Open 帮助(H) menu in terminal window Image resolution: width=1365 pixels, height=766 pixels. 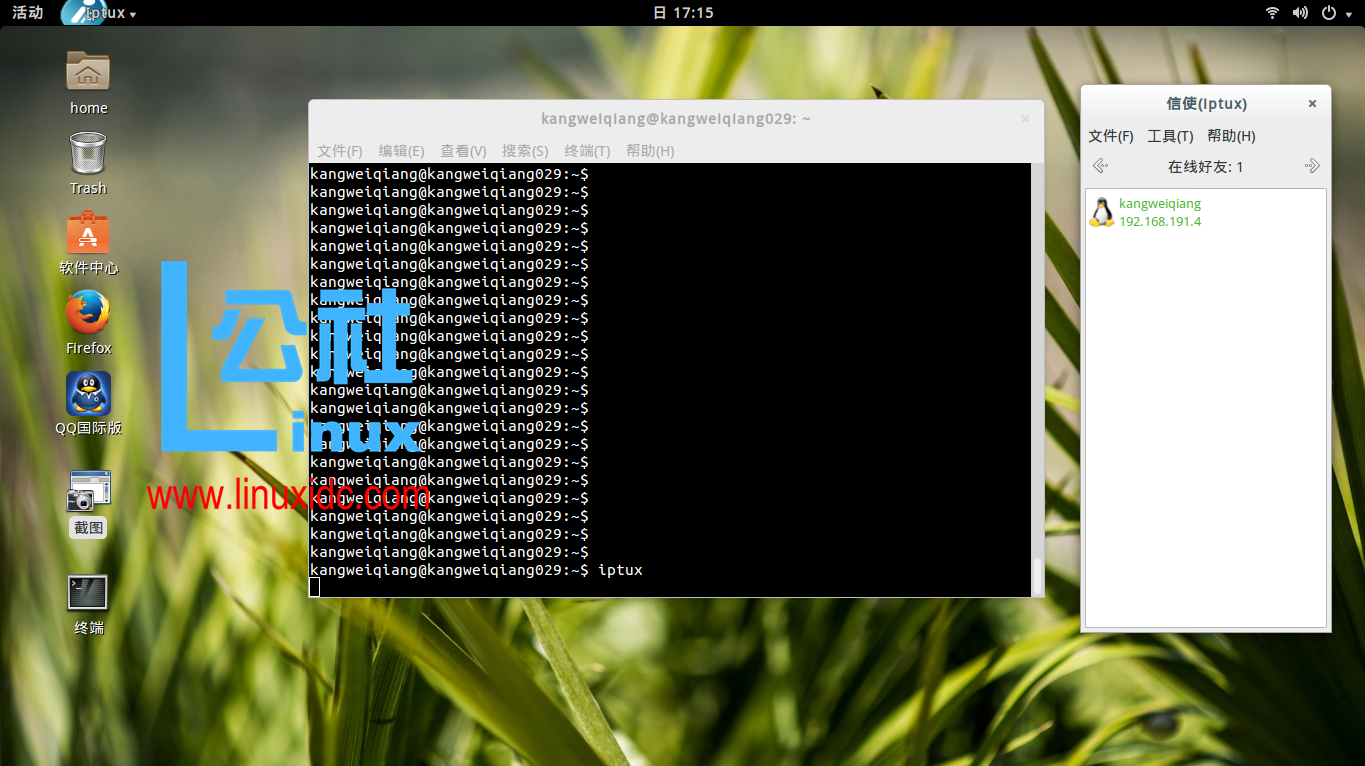tap(650, 151)
